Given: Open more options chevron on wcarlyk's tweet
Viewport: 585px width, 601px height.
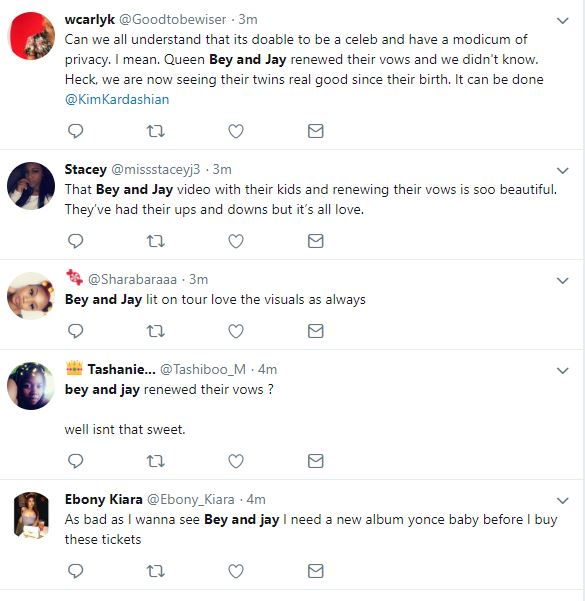Looking at the screenshot, I should [x=562, y=21].
